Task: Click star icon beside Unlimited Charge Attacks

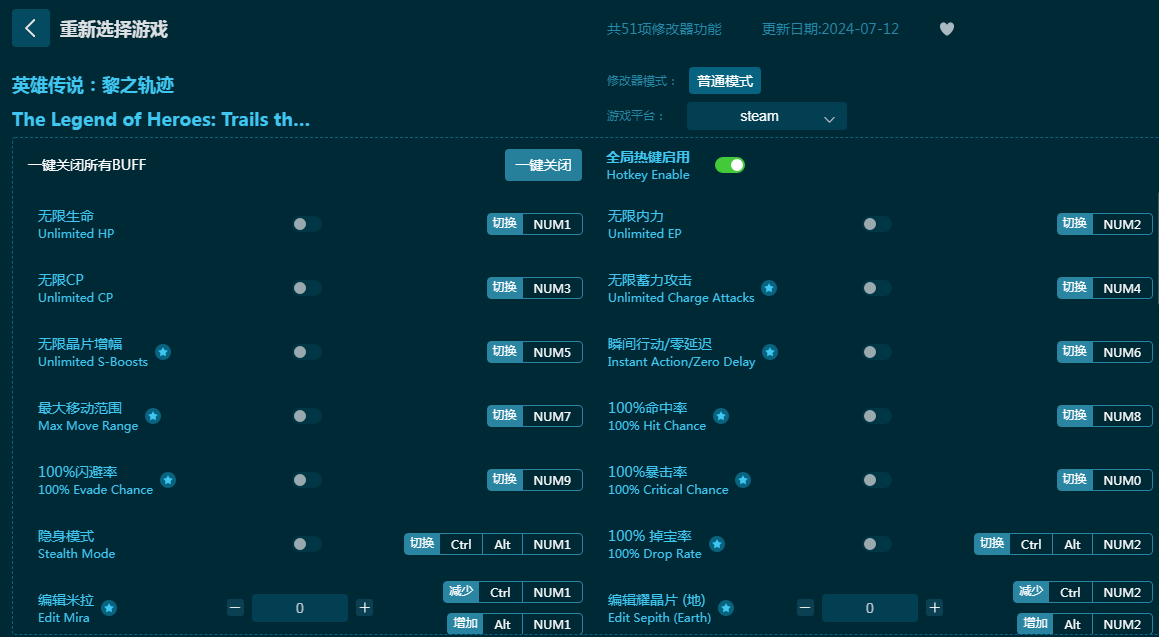Action: pyautogui.click(x=769, y=288)
